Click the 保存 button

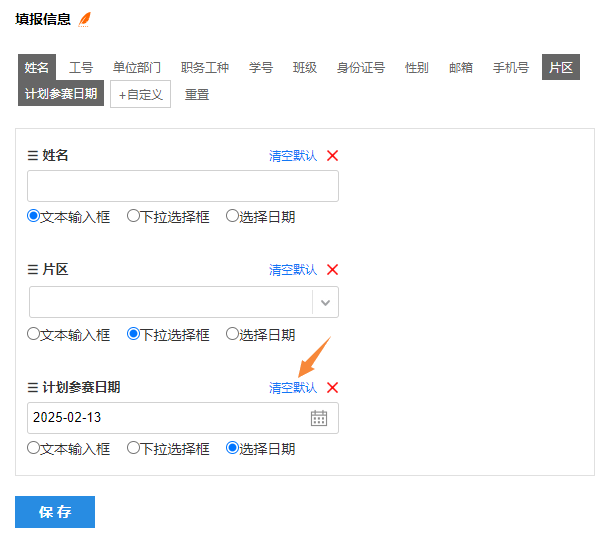click(55, 512)
